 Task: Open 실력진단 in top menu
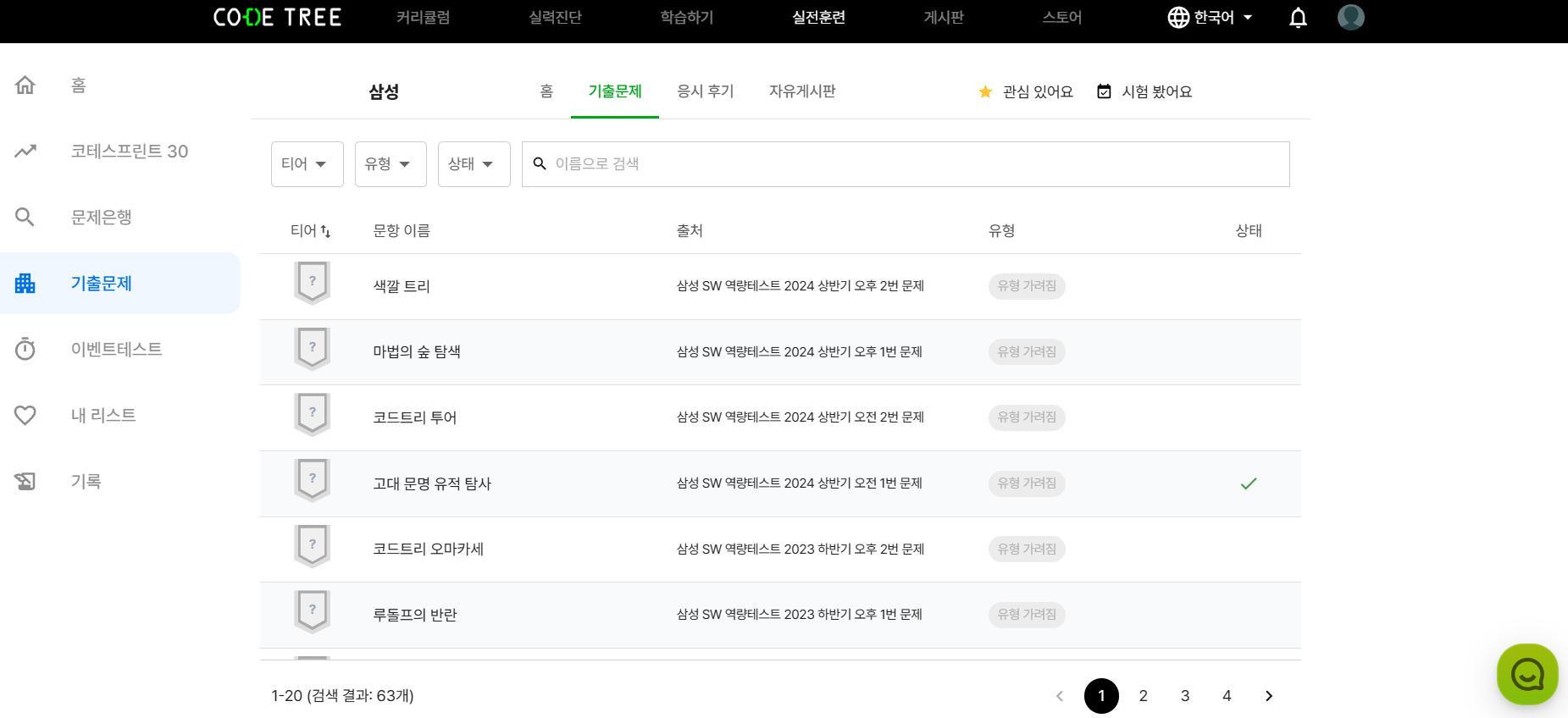555,17
